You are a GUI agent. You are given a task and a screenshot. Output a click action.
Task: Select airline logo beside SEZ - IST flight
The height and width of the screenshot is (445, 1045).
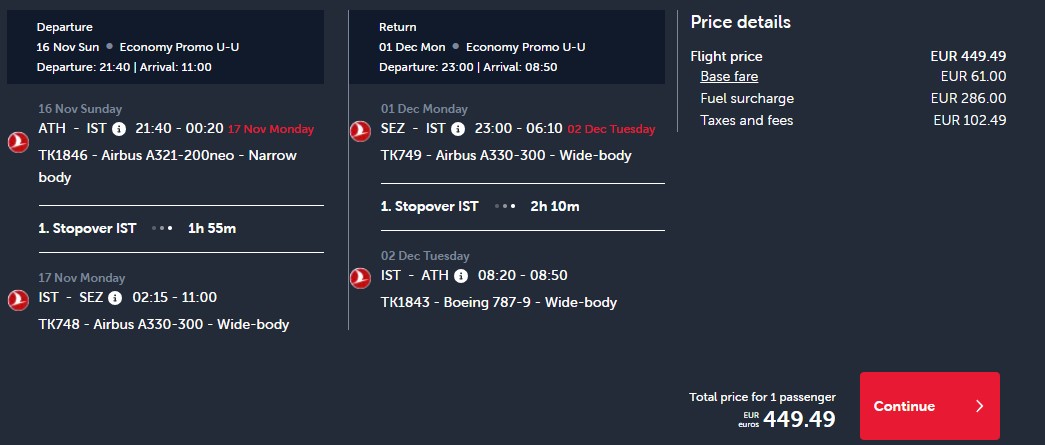(361, 130)
